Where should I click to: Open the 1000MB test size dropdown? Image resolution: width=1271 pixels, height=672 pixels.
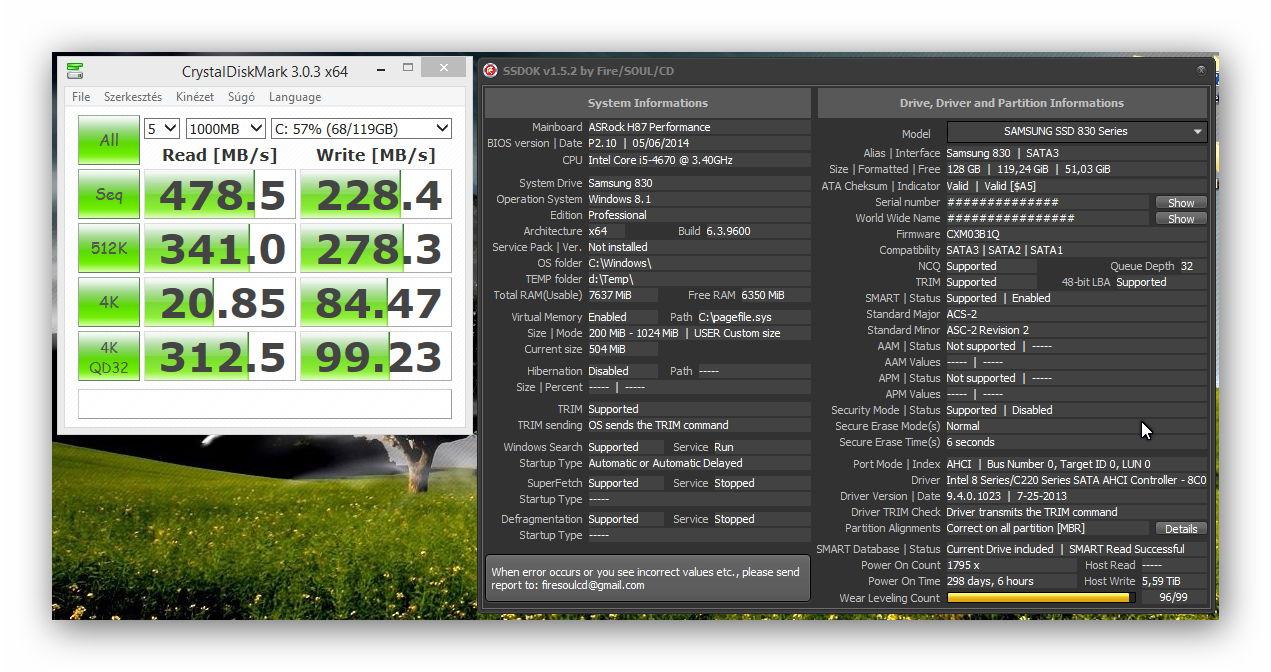click(x=226, y=129)
